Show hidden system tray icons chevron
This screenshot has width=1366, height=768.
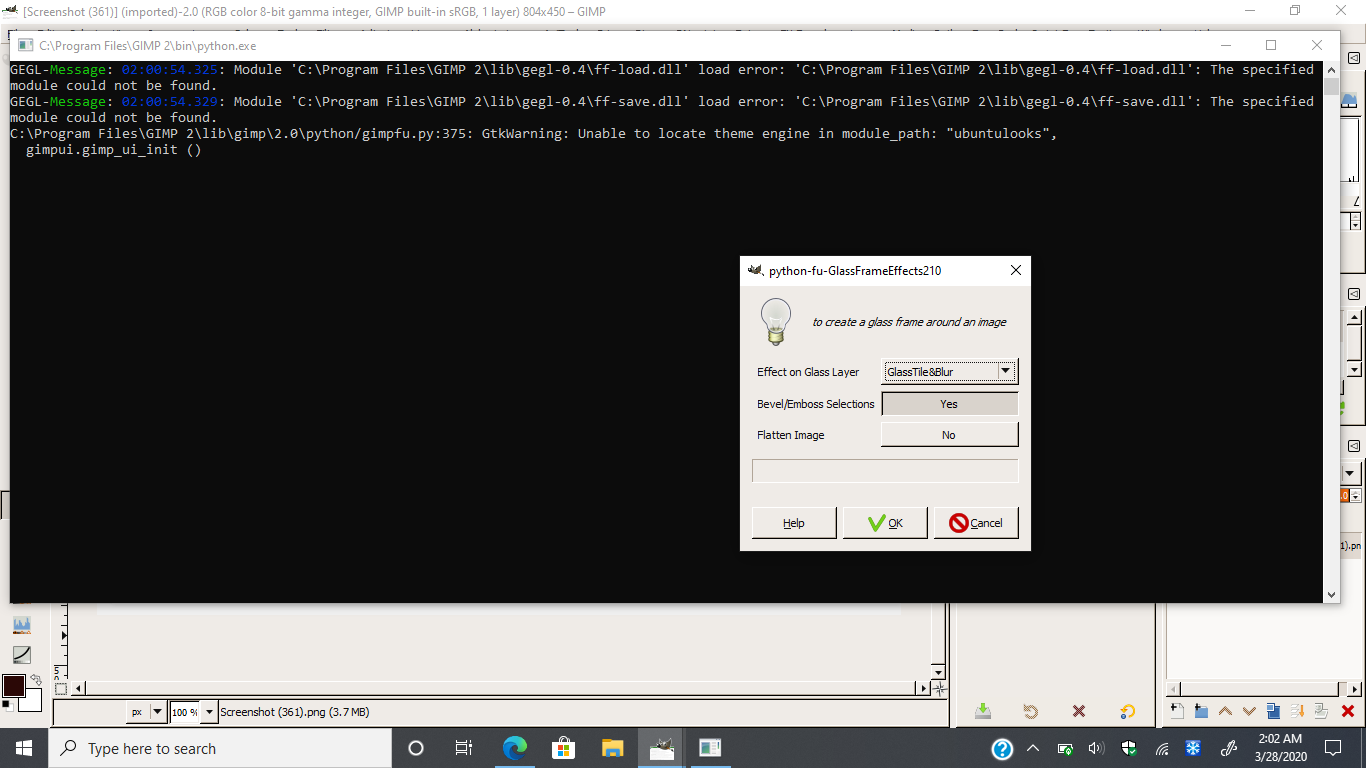click(1033, 748)
